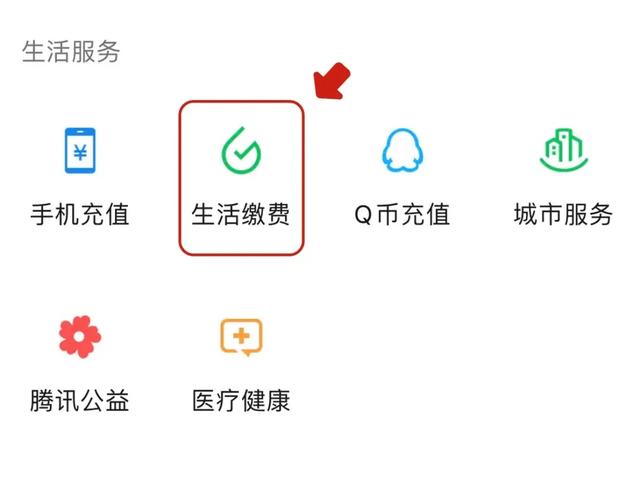The height and width of the screenshot is (482, 640).
Task: Open the green 生活缴费 icon
Action: (241, 151)
